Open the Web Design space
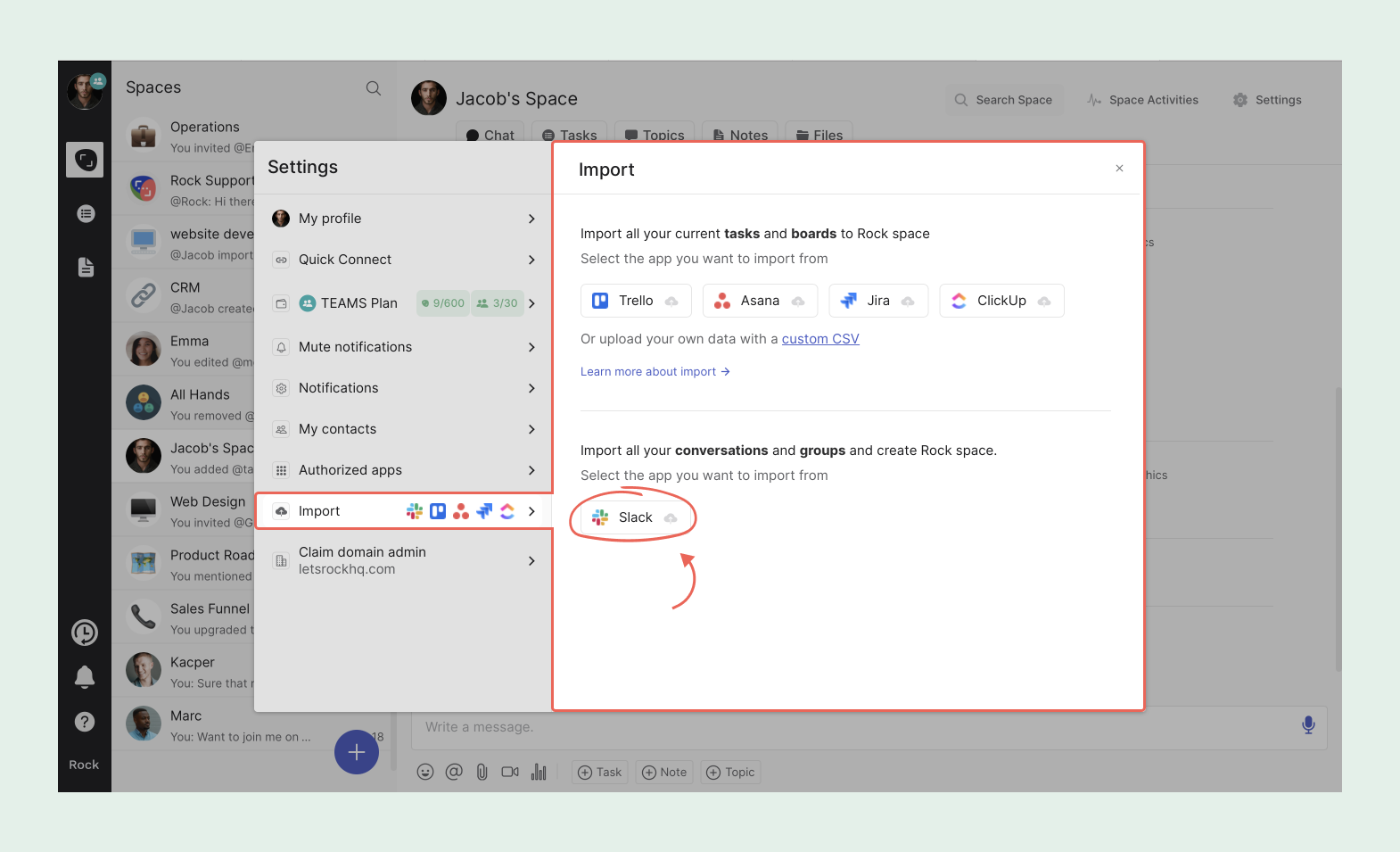Viewport: 1400px width, 852px height. [x=183, y=511]
